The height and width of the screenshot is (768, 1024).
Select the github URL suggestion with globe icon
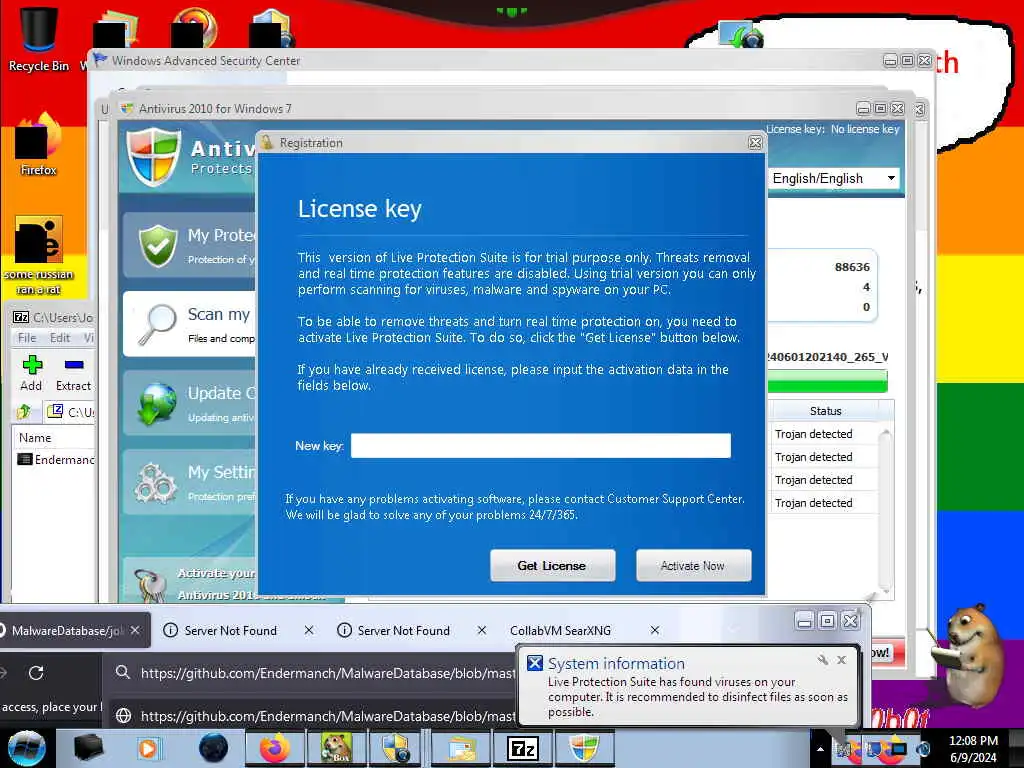[x=315, y=716]
